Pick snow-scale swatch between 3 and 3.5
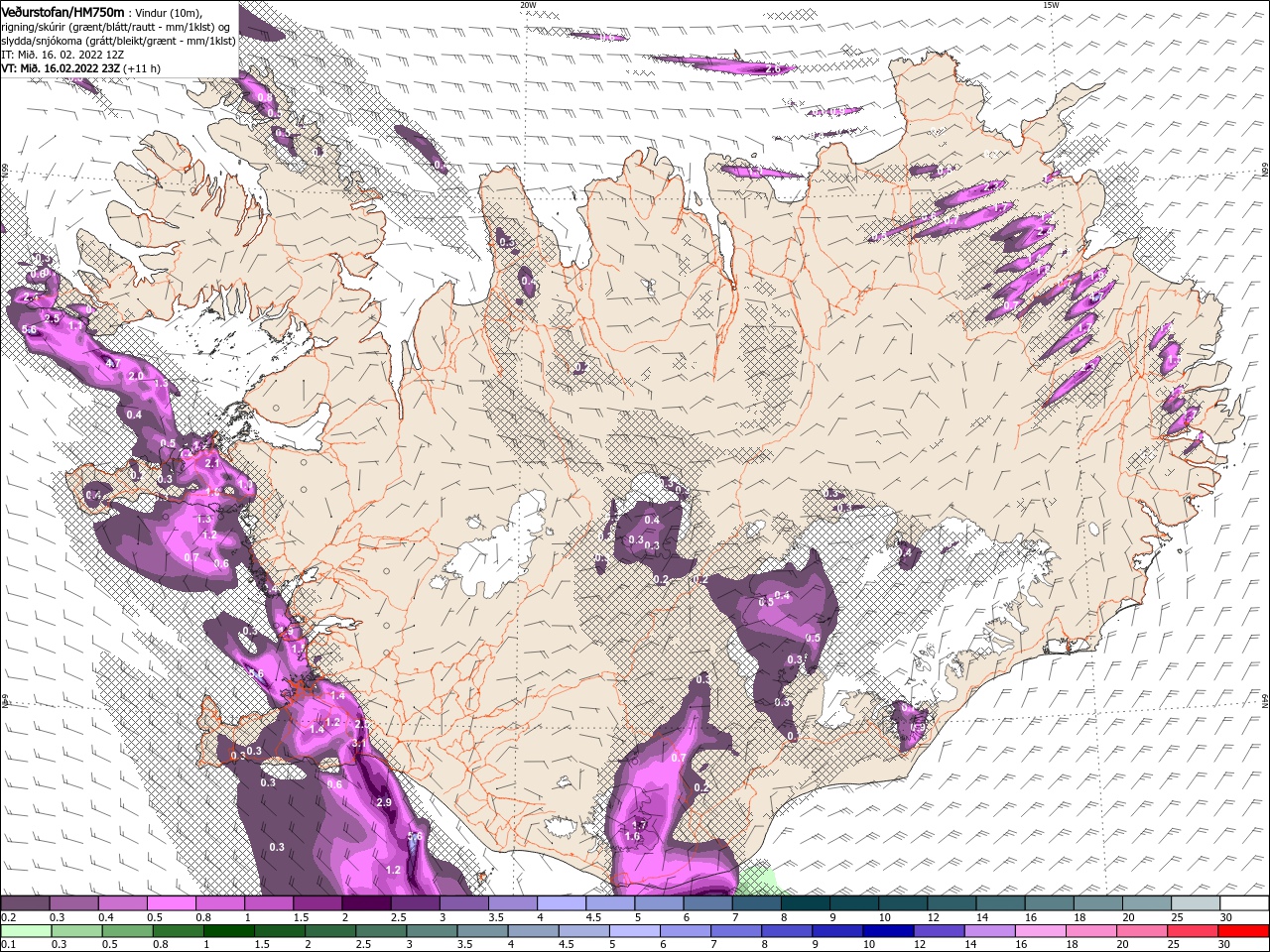Image resolution: width=1270 pixels, height=952 pixels. click(463, 903)
